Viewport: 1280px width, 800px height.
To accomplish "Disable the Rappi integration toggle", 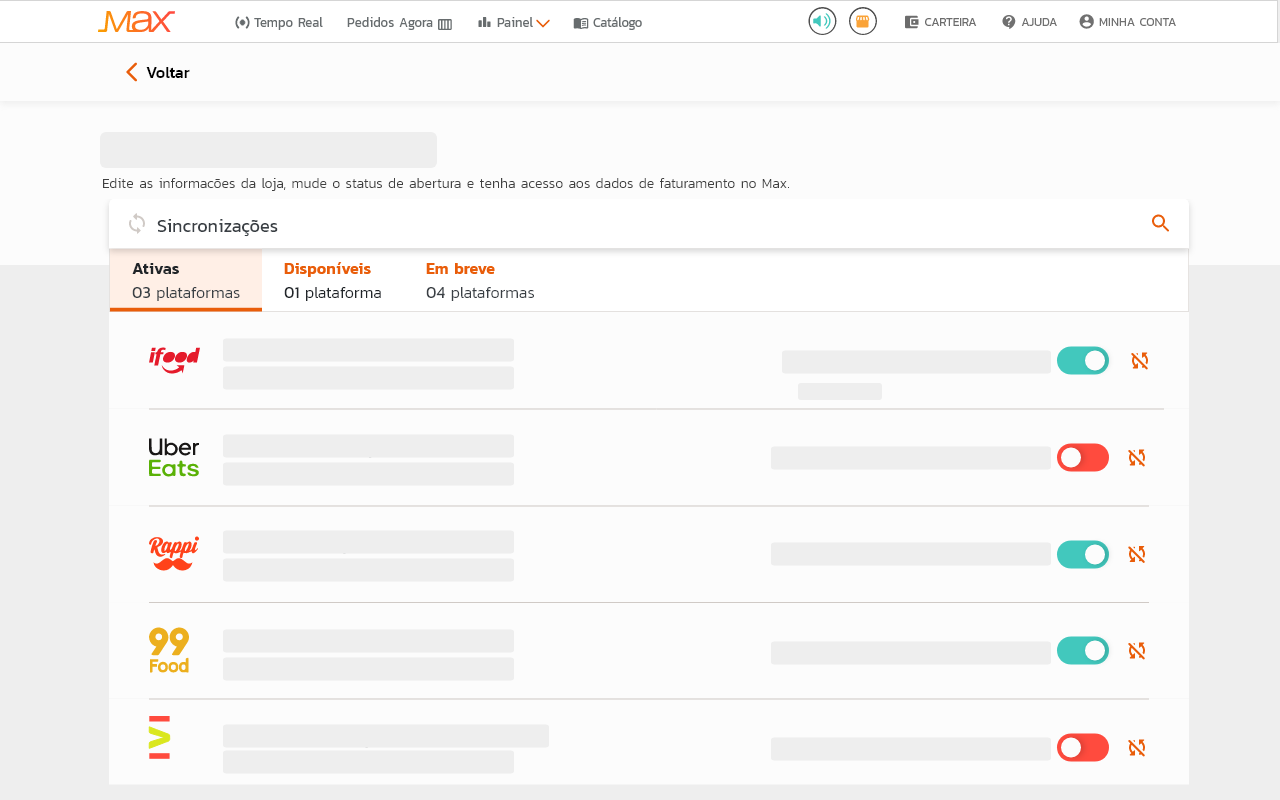I will [1083, 554].
